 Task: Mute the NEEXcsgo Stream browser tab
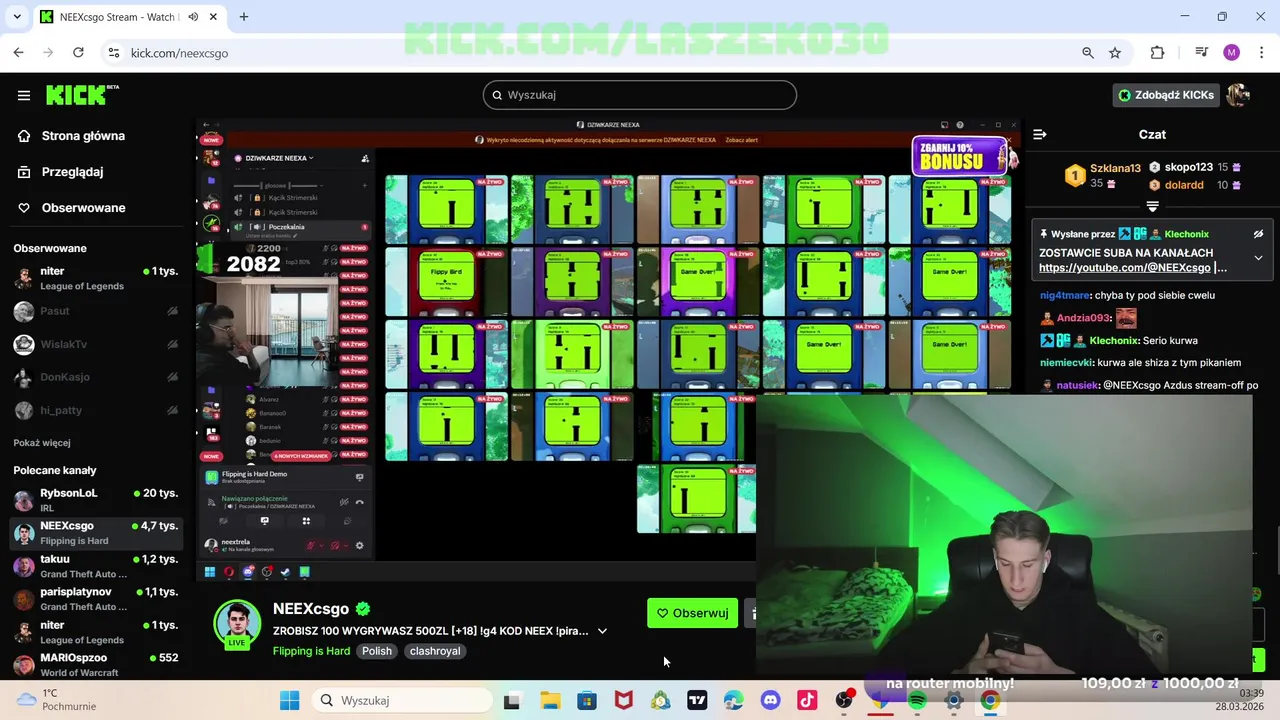[x=193, y=17]
